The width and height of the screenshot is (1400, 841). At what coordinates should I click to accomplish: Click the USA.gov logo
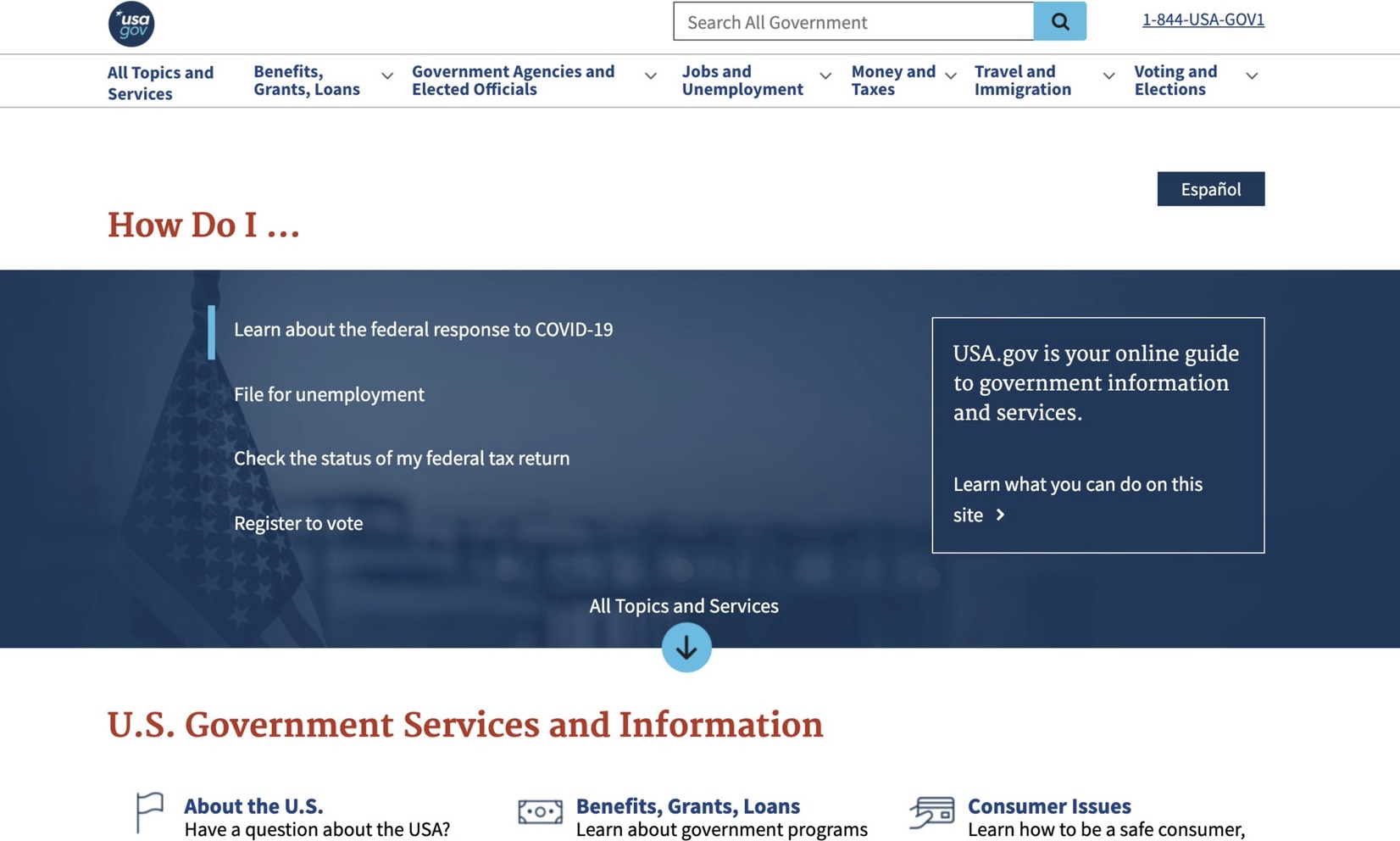point(131,24)
